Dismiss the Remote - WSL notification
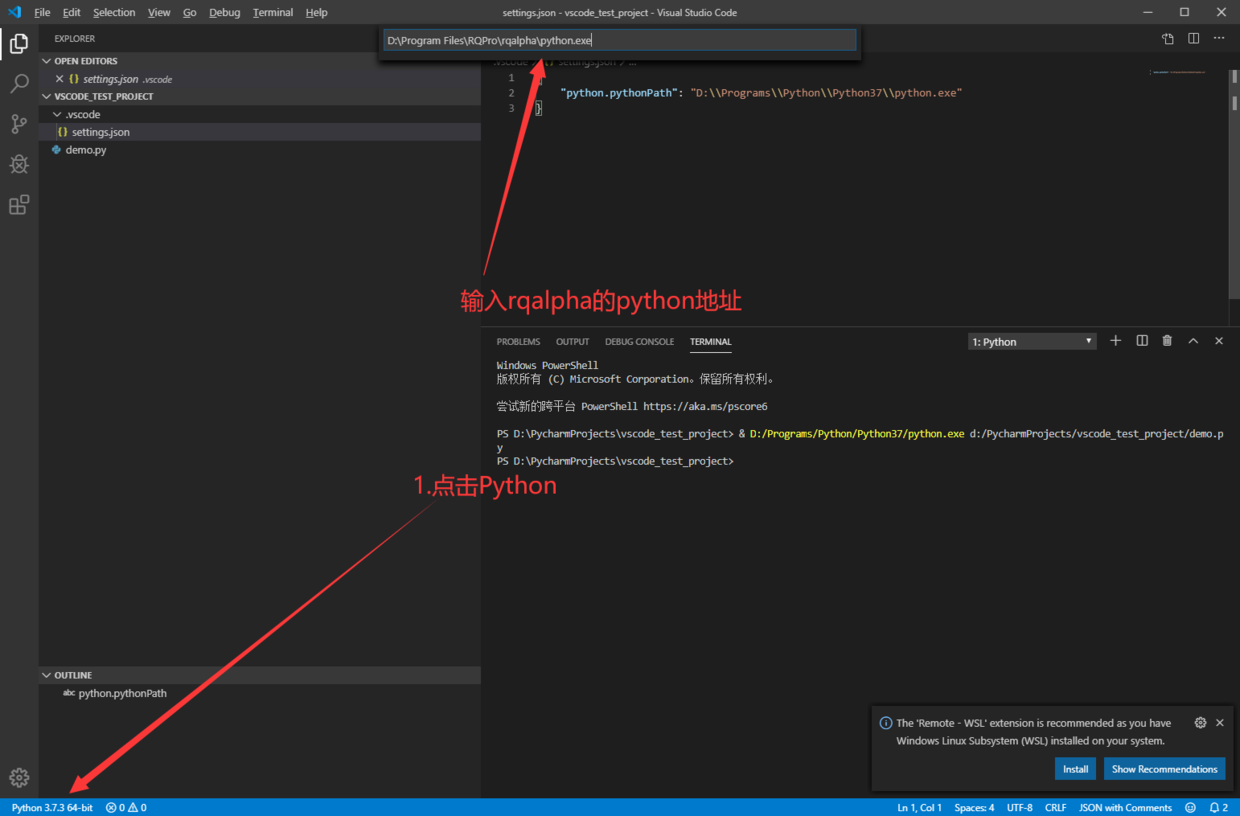This screenshot has width=1240, height=816. point(1220,722)
